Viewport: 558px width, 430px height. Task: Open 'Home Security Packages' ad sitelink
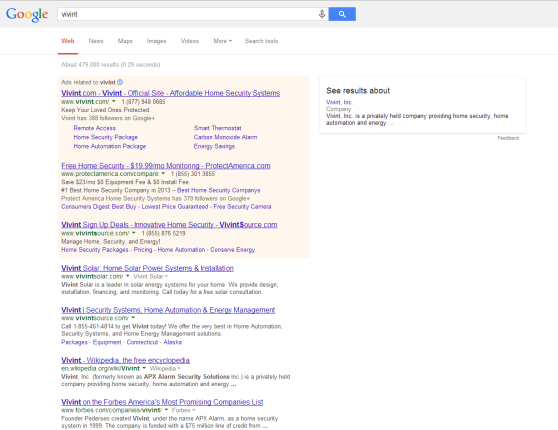[x=95, y=250]
